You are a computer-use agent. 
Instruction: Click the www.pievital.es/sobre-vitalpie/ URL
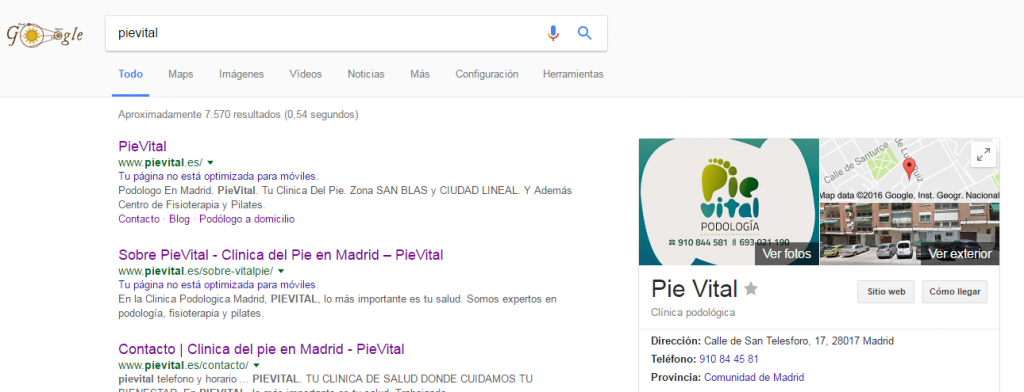tap(196, 270)
